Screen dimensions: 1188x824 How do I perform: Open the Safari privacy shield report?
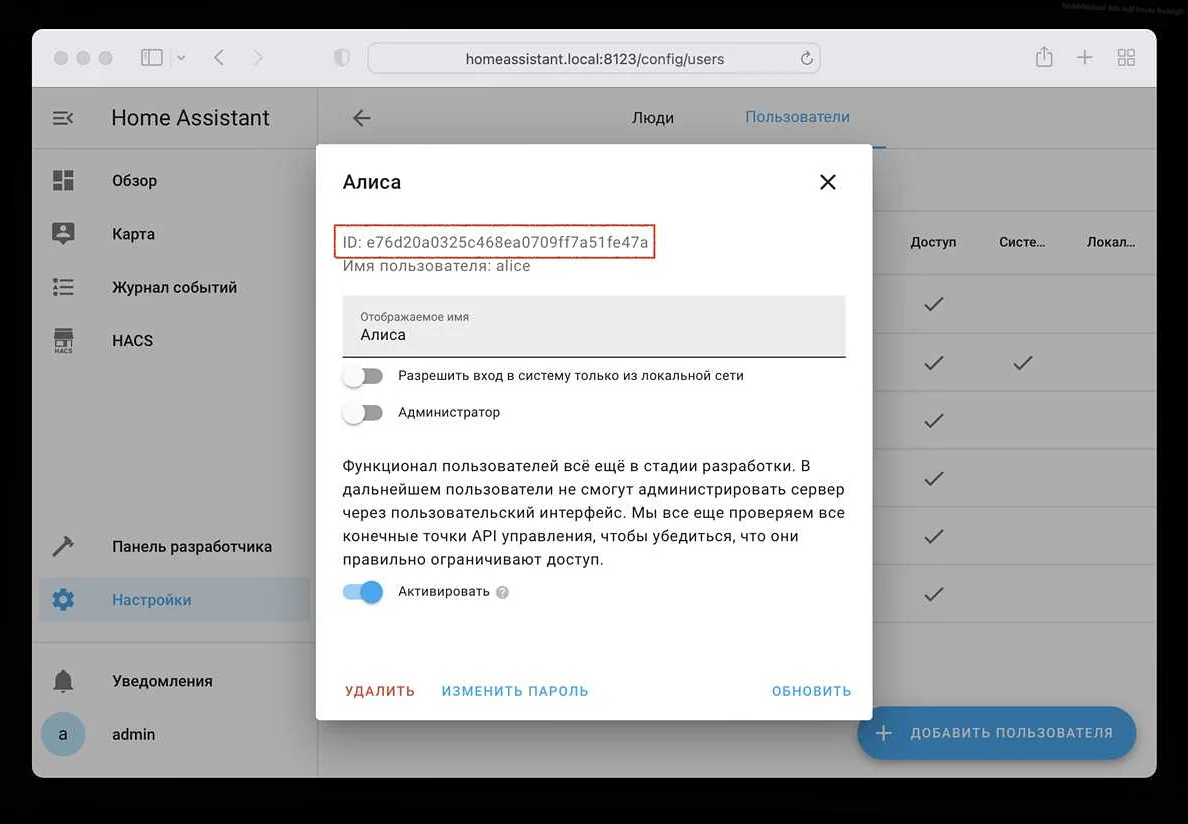(342, 58)
